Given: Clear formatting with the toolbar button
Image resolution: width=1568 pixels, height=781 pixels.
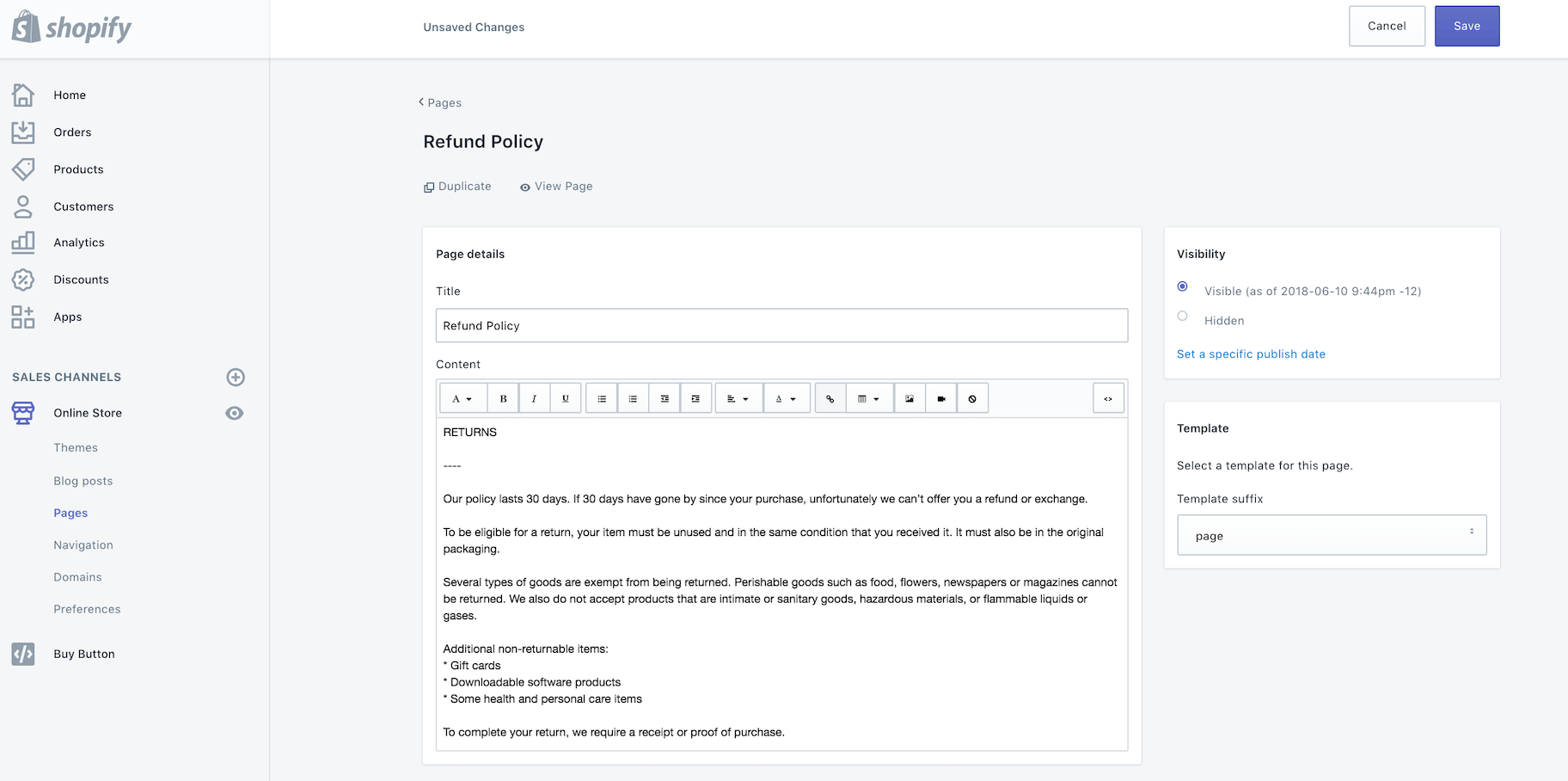Looking at the screenshot, I should (x=972, y=399).
